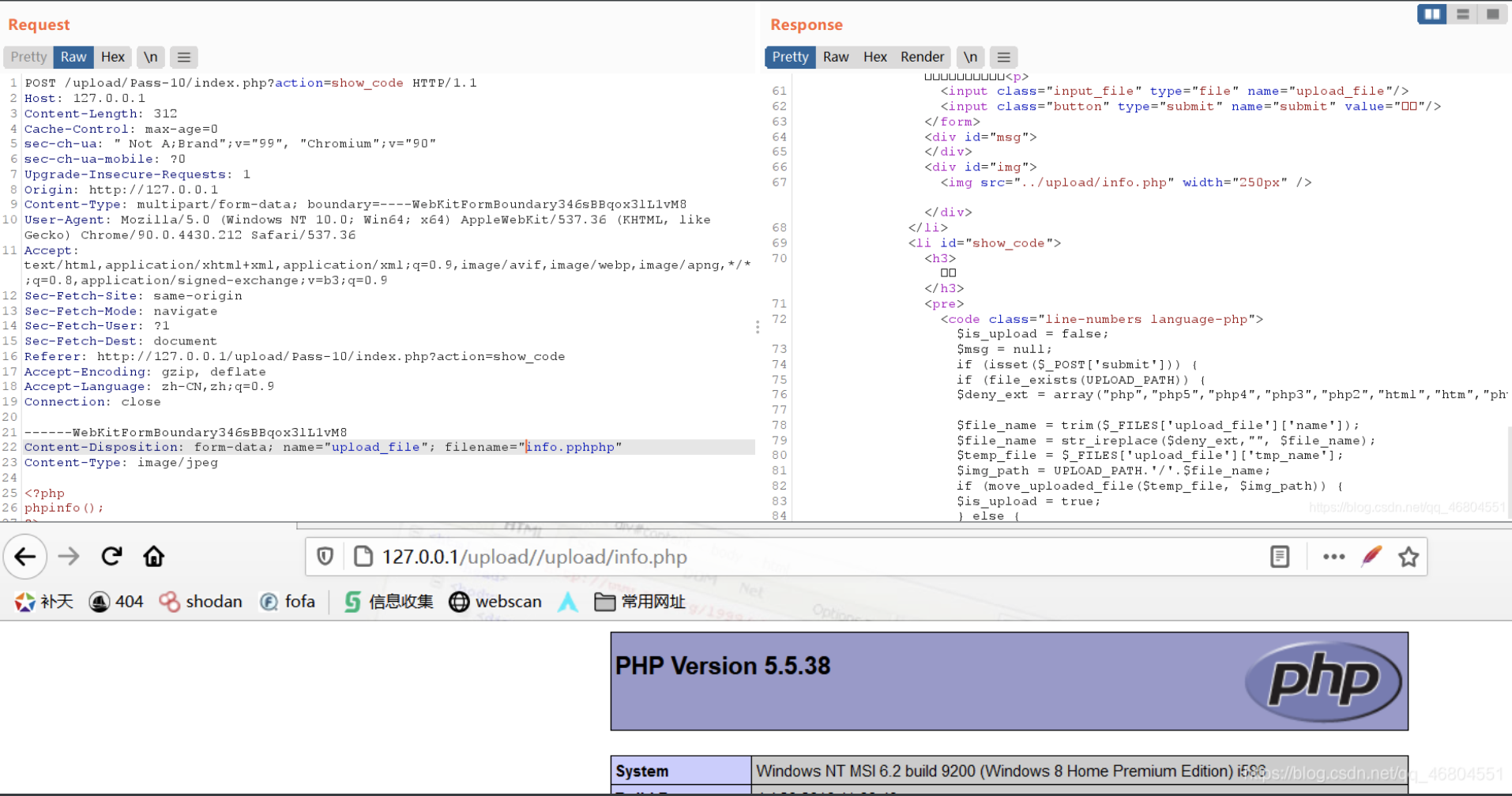Image resolution: width=1512 pixels, height=796 pixels.
Task: Open the 404 bookmark
Action: tap(116, 602)
